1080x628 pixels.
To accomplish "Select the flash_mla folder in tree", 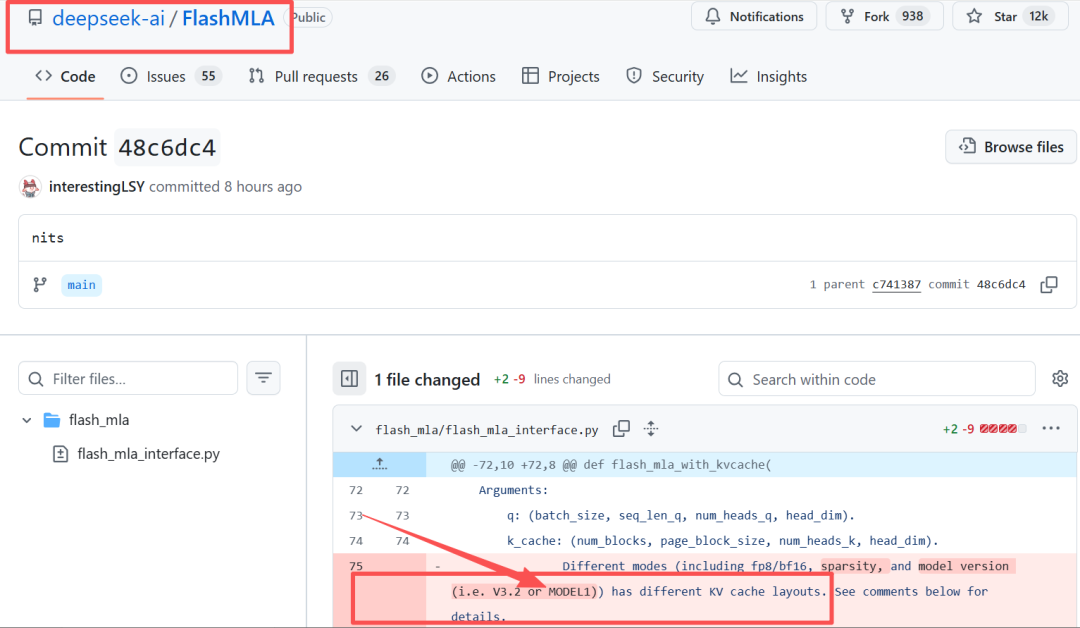I will pyautogui.click(x=98, y=420).
